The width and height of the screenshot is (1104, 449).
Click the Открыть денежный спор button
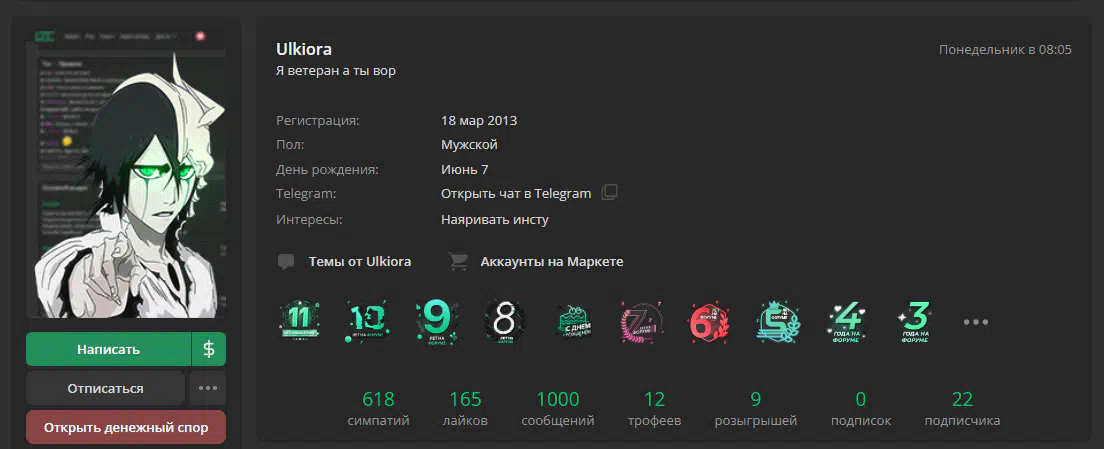point(126,427)
